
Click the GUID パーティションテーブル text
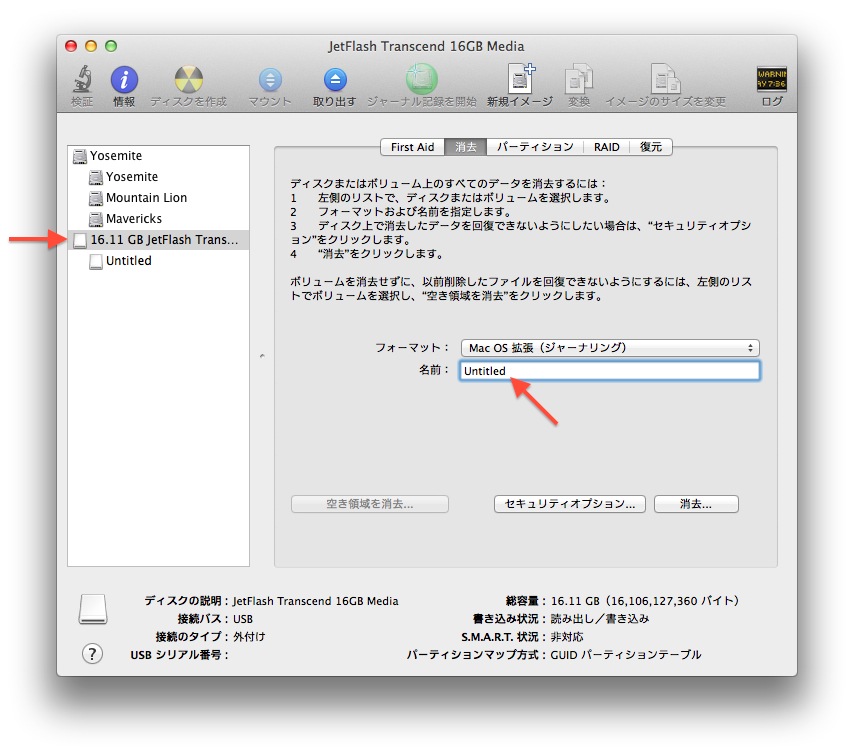626,655
